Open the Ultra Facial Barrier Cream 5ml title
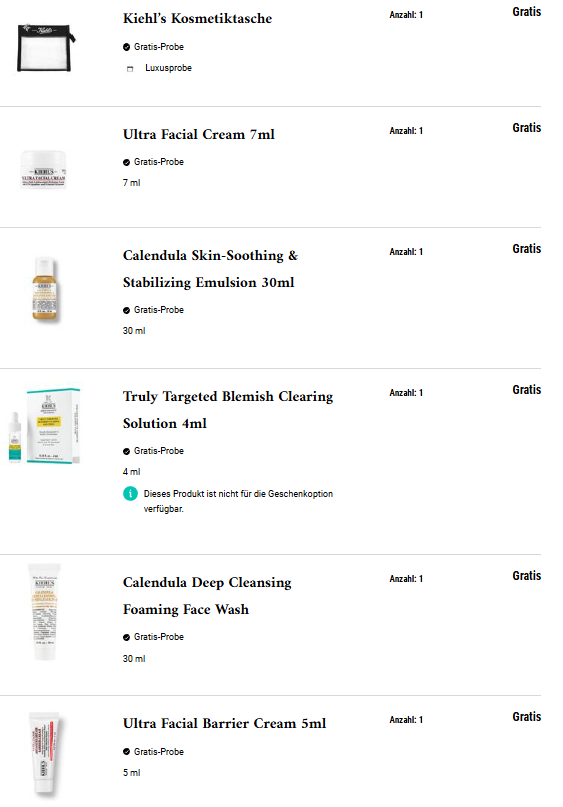Image resolution: width=563 pixels, height=807 pixels. (x=224, y=724)
